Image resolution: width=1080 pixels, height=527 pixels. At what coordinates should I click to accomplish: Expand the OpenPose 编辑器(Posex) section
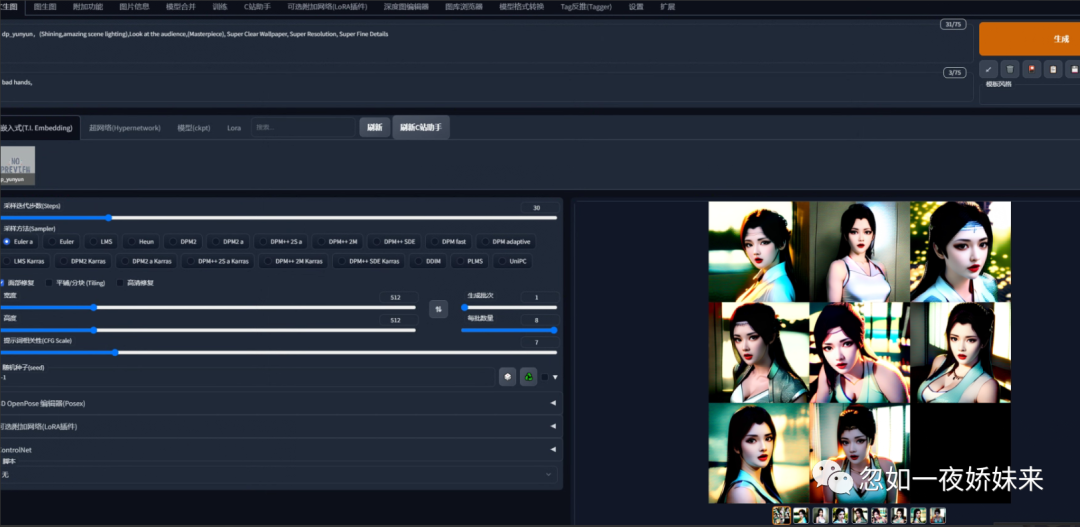(281, 403)
